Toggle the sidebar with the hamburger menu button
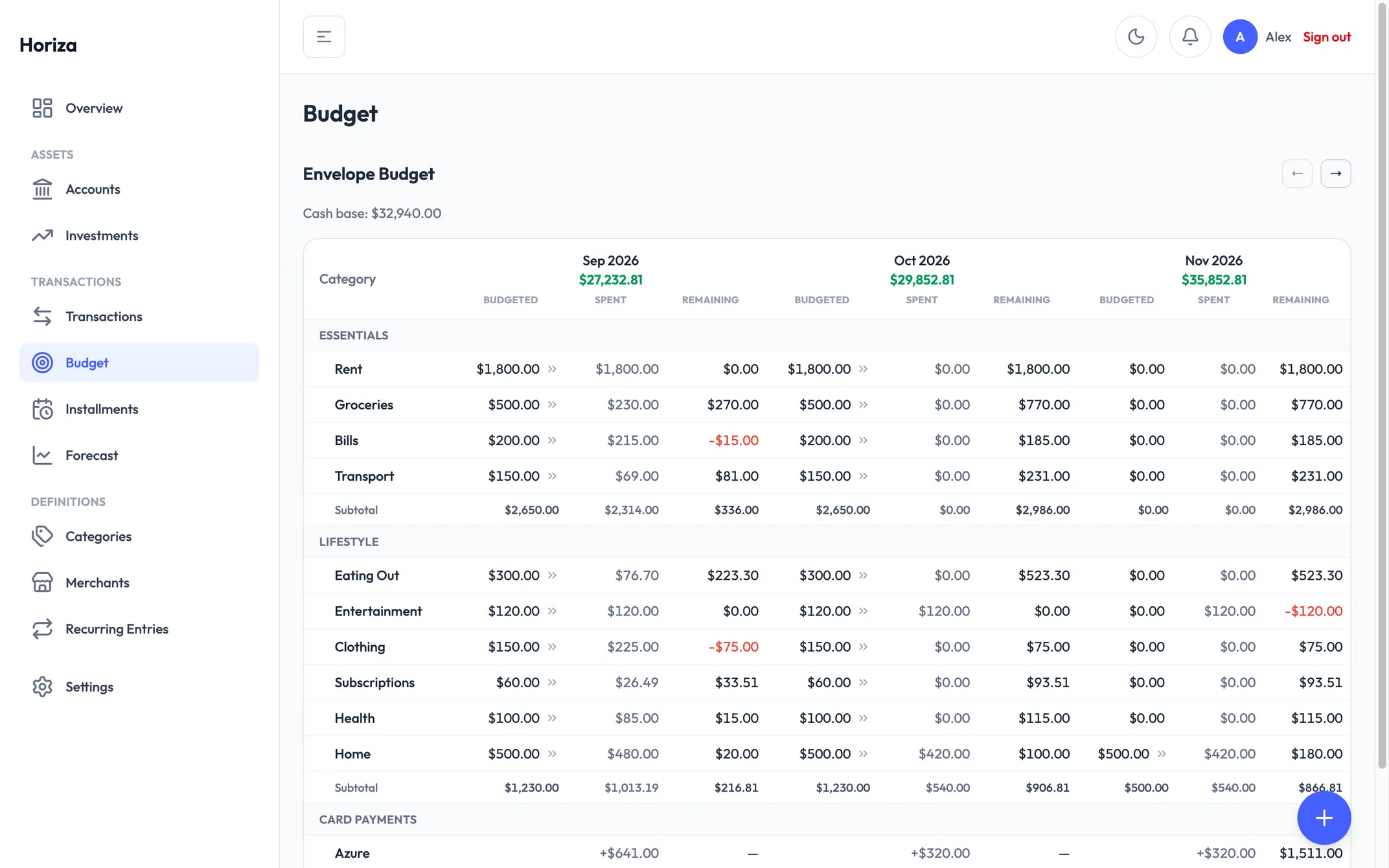 pos(324,37)
